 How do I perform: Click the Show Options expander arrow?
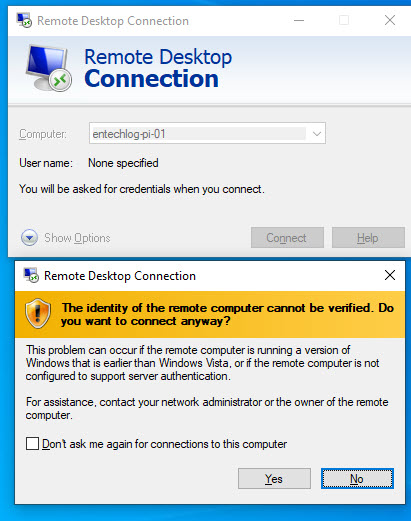click(29, 238)
